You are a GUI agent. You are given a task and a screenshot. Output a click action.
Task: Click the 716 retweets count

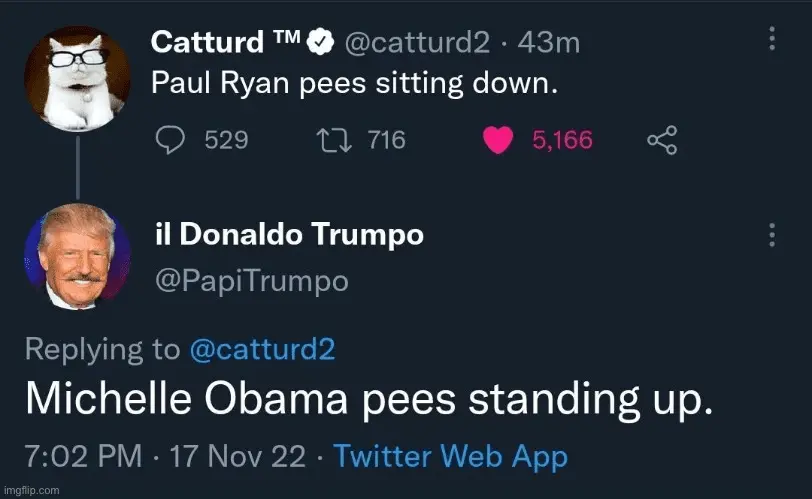[x=386, y=140]
